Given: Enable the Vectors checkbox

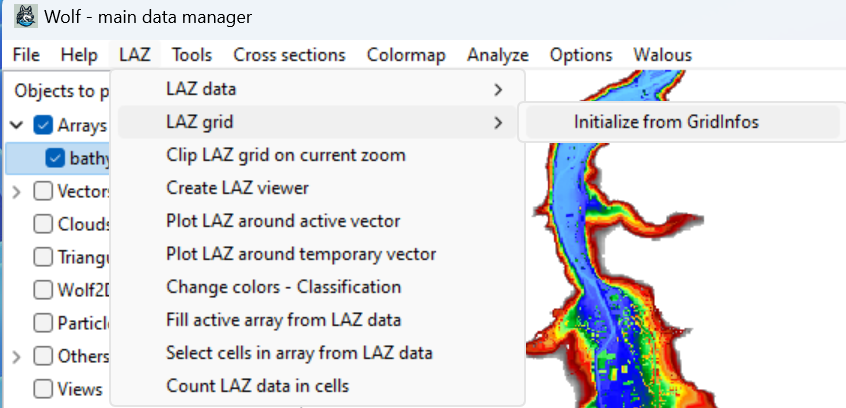Looking at the screenshot, I should (43, 190).
